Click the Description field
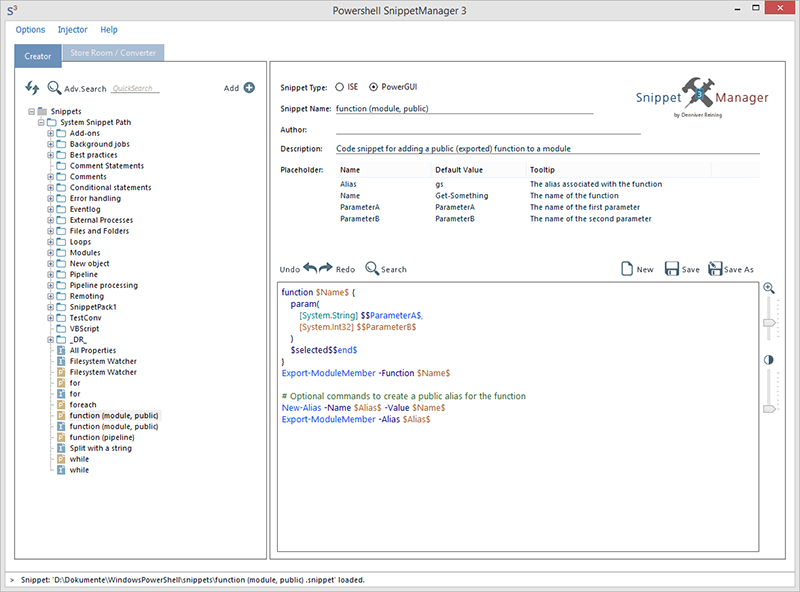Image resolution: width=800 pixels, height=592 pixels. [x=547, y=149]
